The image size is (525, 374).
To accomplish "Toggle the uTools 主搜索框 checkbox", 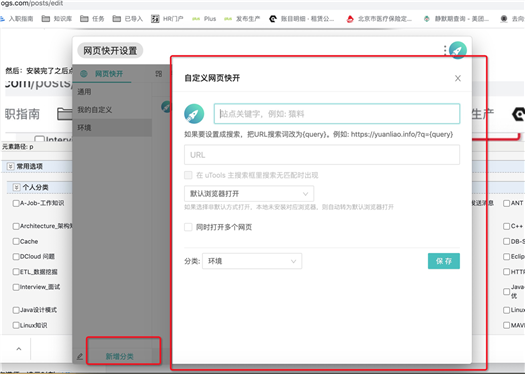I will (x=188, y=175).
